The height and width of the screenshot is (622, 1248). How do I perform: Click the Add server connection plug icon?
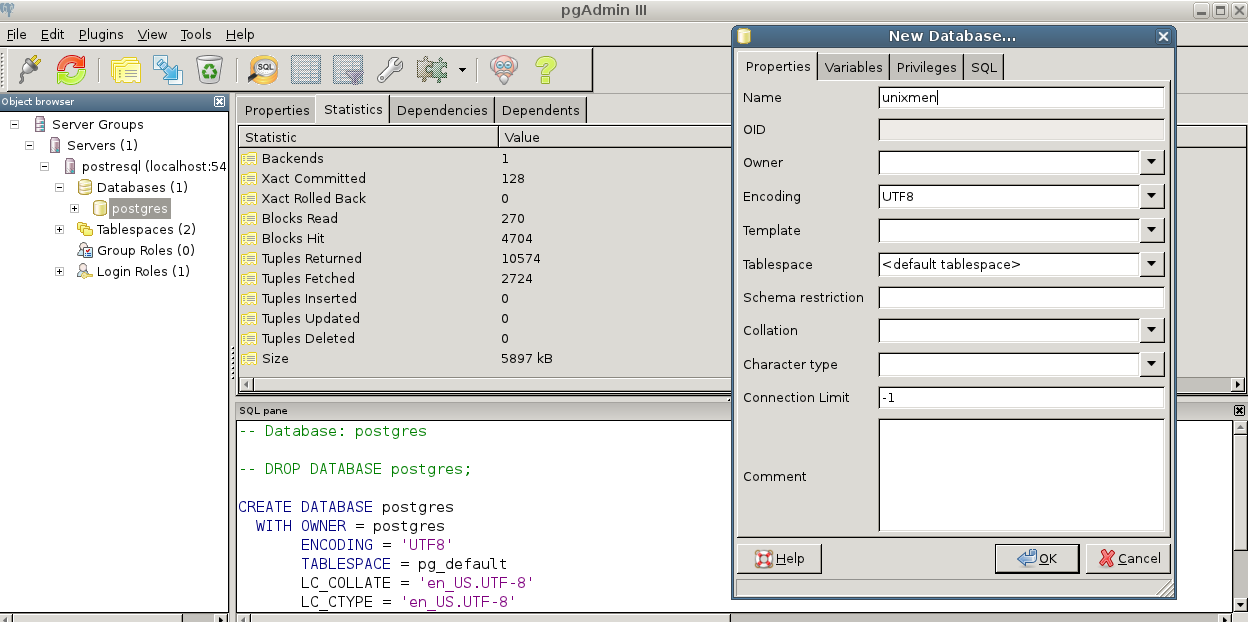[30, 69]
